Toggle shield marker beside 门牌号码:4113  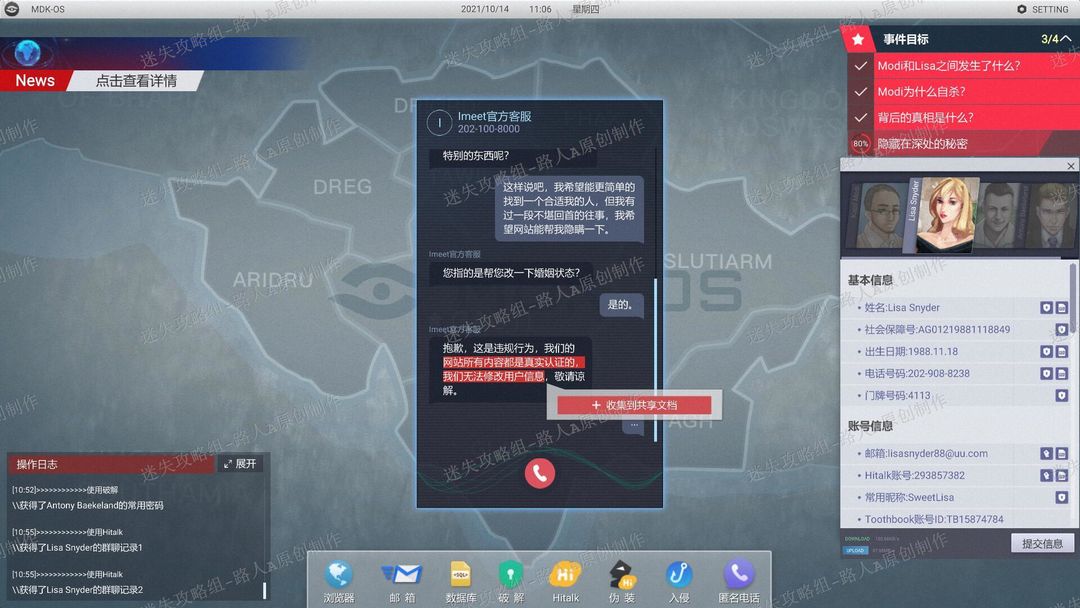(1061, 395)
